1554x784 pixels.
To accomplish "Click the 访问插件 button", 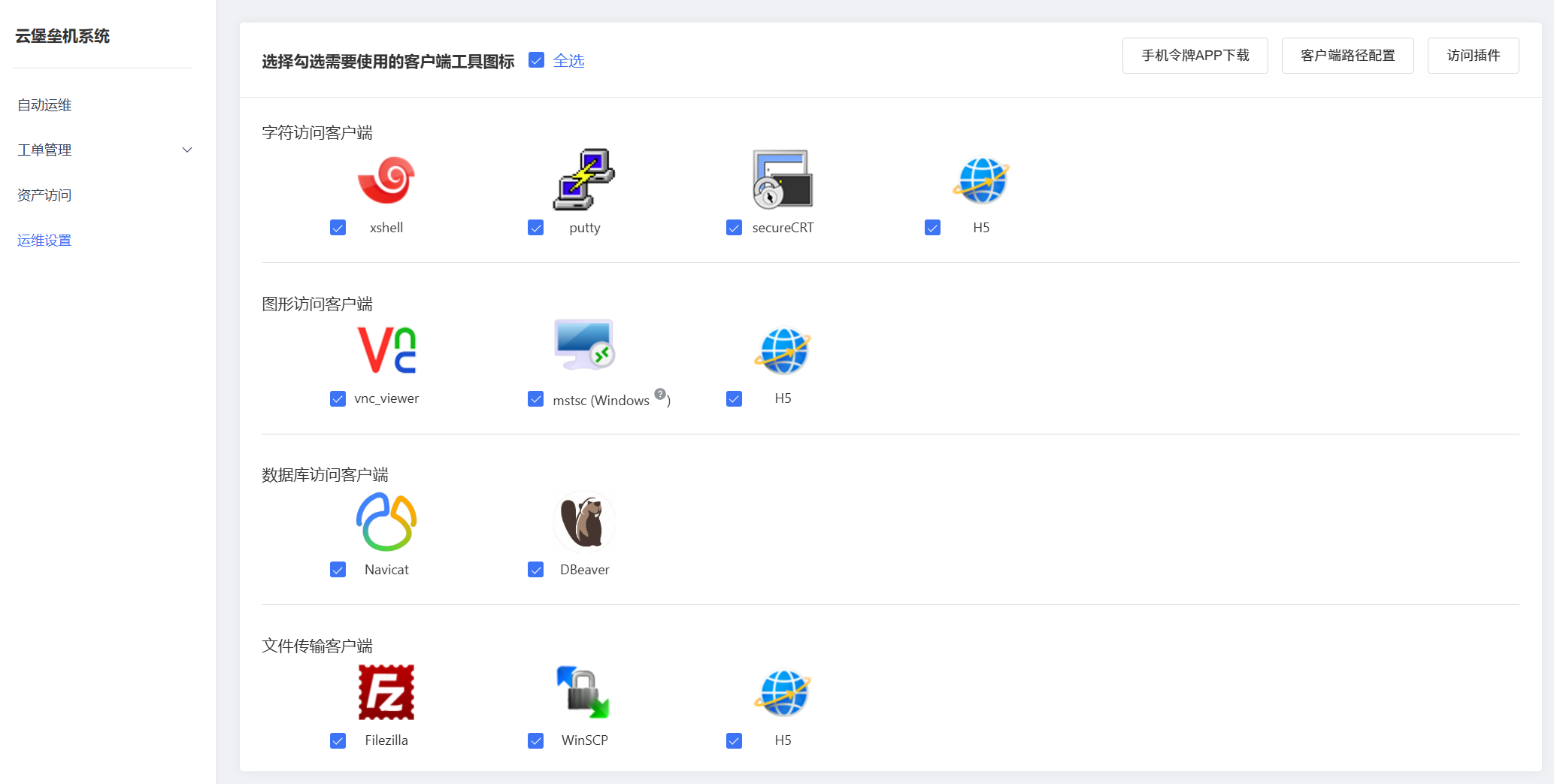I will point(1474,56).
